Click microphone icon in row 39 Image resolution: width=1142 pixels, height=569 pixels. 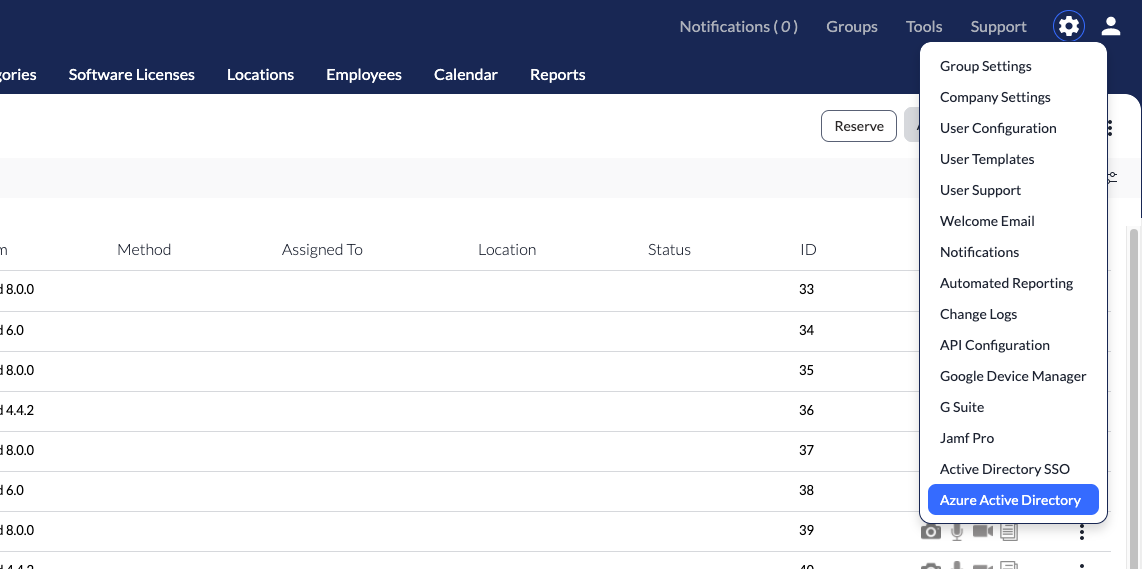point(957,532)
